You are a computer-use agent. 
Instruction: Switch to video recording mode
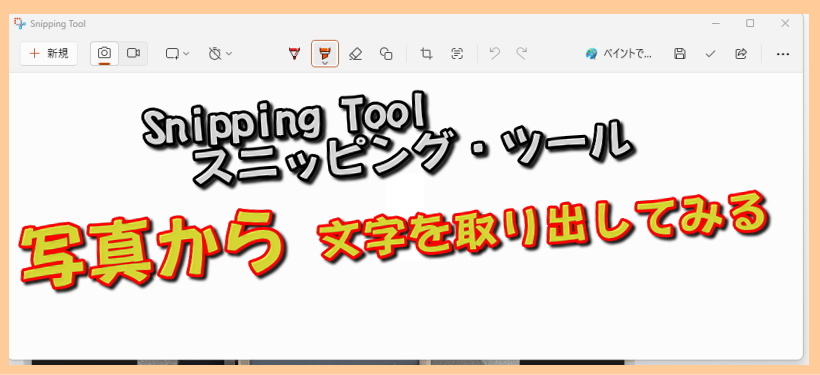[133, 54]
